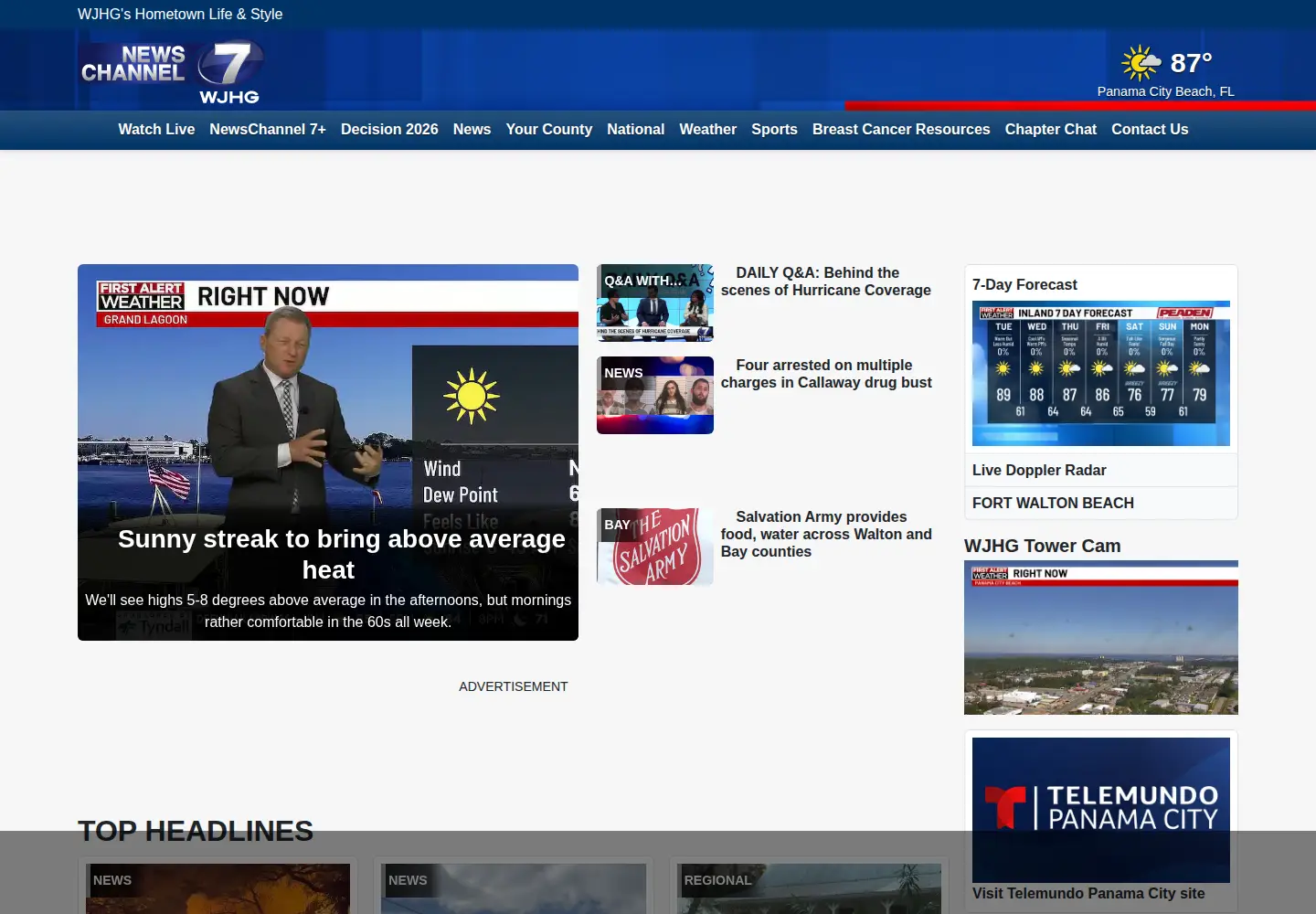Click the Telemundo Panama City logo banner
The width and height of the screenshot is (1316, 914).
point(1101,810)
